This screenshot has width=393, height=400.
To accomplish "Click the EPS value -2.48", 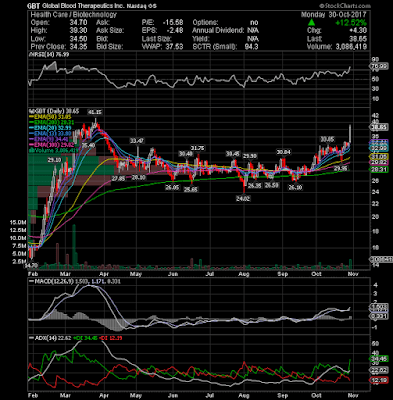I will click(x=175, y=31).
